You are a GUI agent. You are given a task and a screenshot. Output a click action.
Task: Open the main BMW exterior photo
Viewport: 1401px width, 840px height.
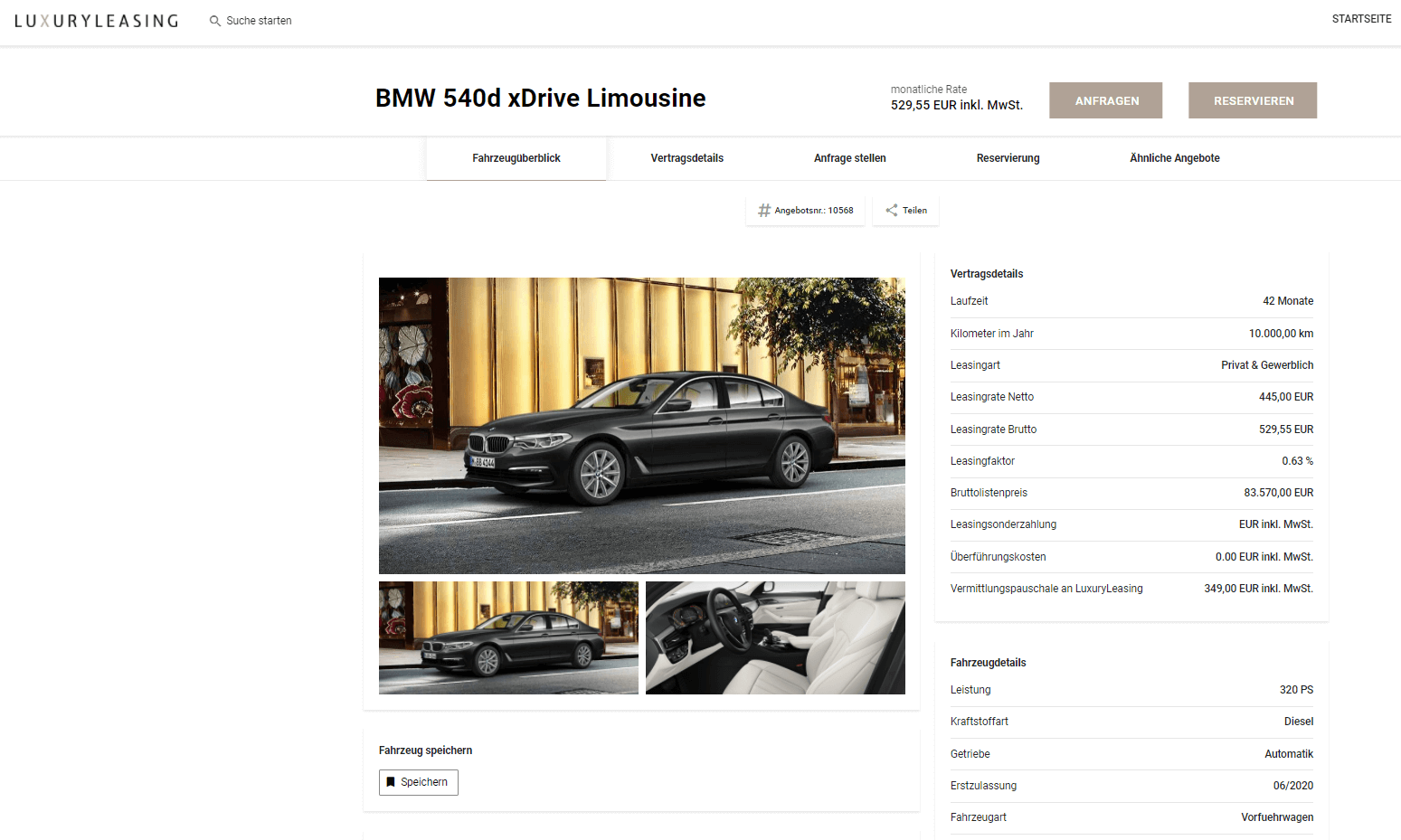coord(642,426)
